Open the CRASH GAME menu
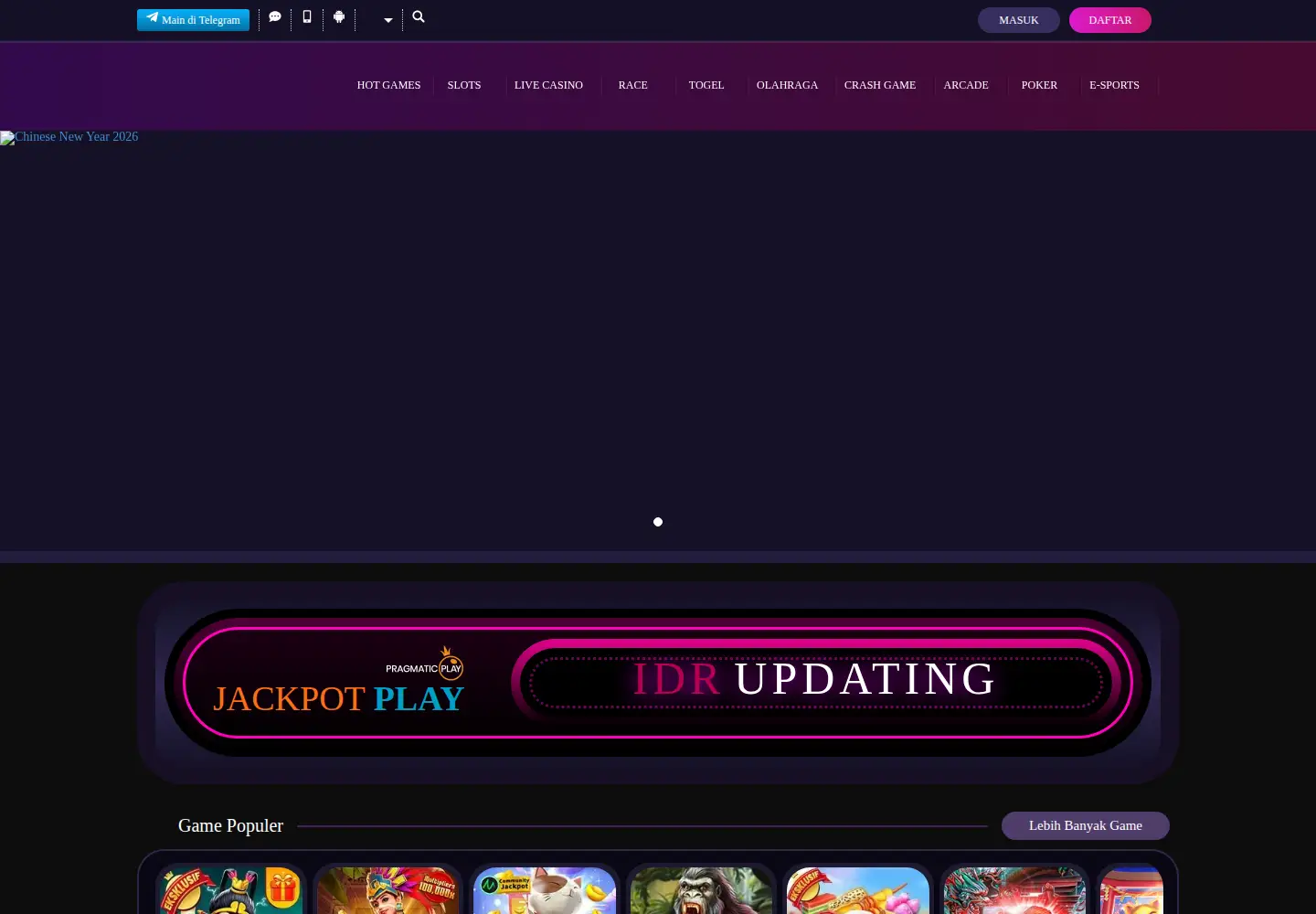The image size is (1316, 914). pyautogui.click(x=880, y=85)
